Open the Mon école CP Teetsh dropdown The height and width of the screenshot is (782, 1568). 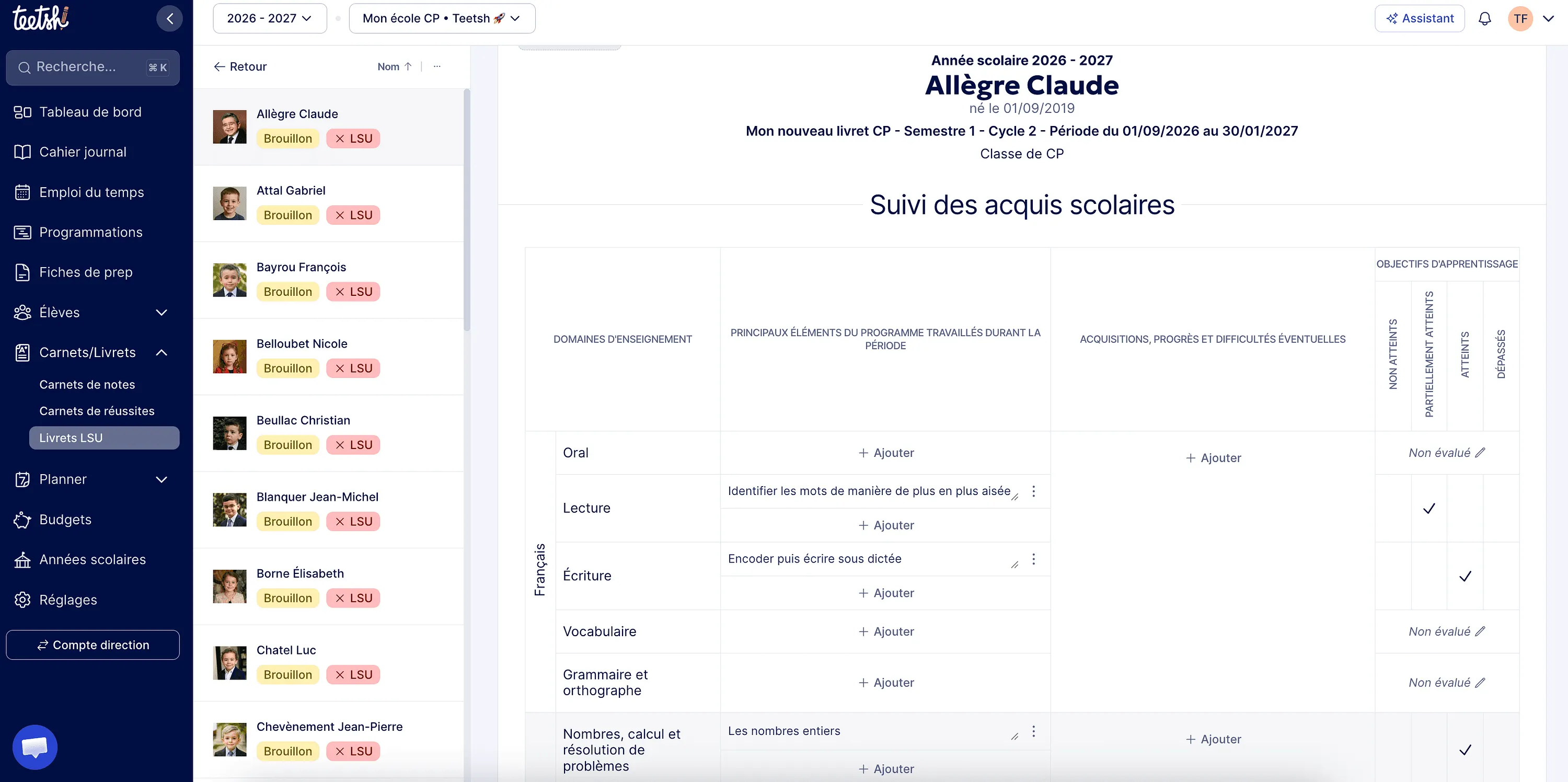point(442,18)
